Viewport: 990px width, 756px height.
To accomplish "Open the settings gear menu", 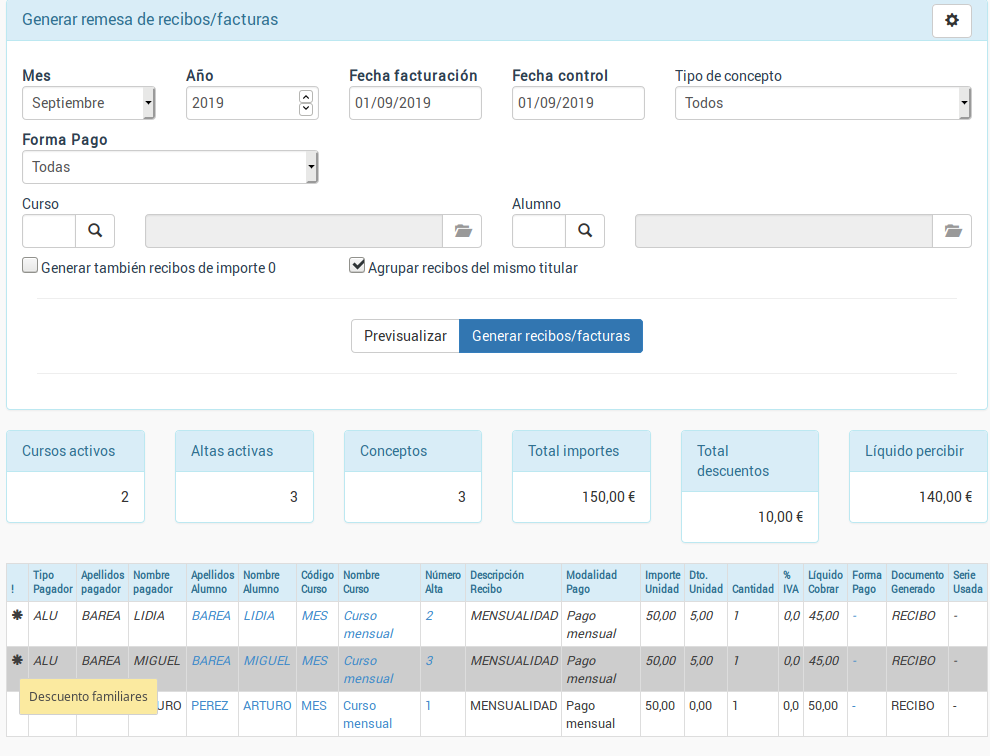I will point(951,20).
